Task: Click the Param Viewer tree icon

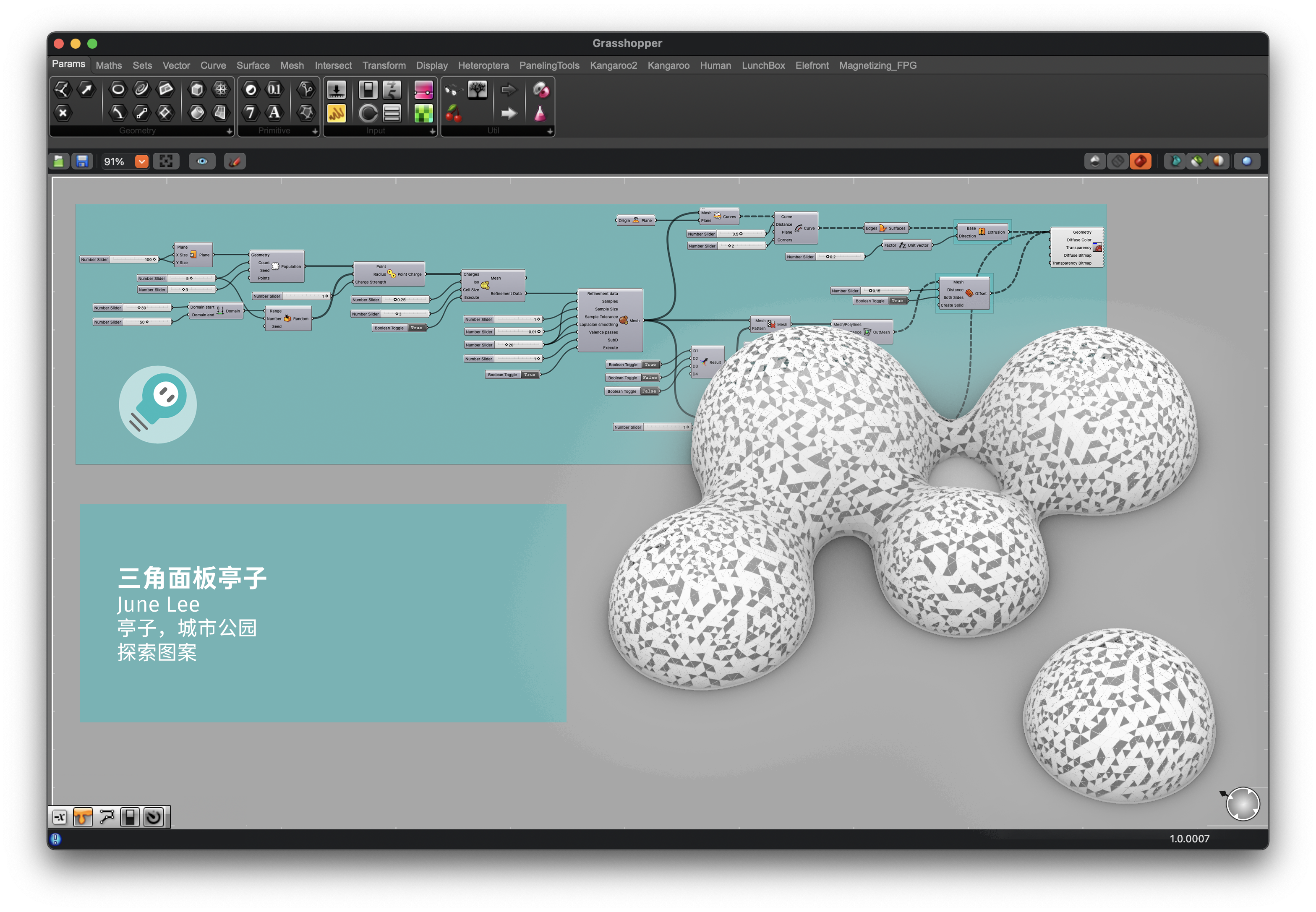Action: pos(478,89)
